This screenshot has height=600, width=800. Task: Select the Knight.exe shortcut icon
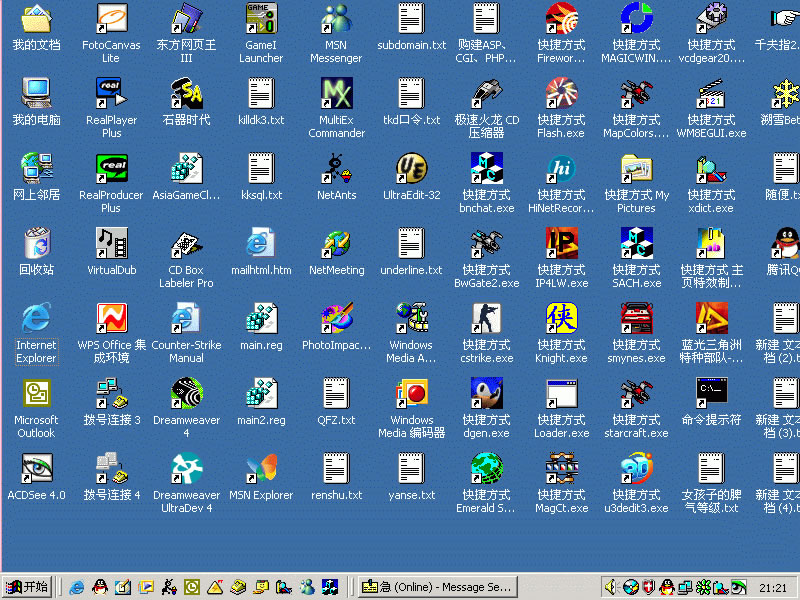561,318
